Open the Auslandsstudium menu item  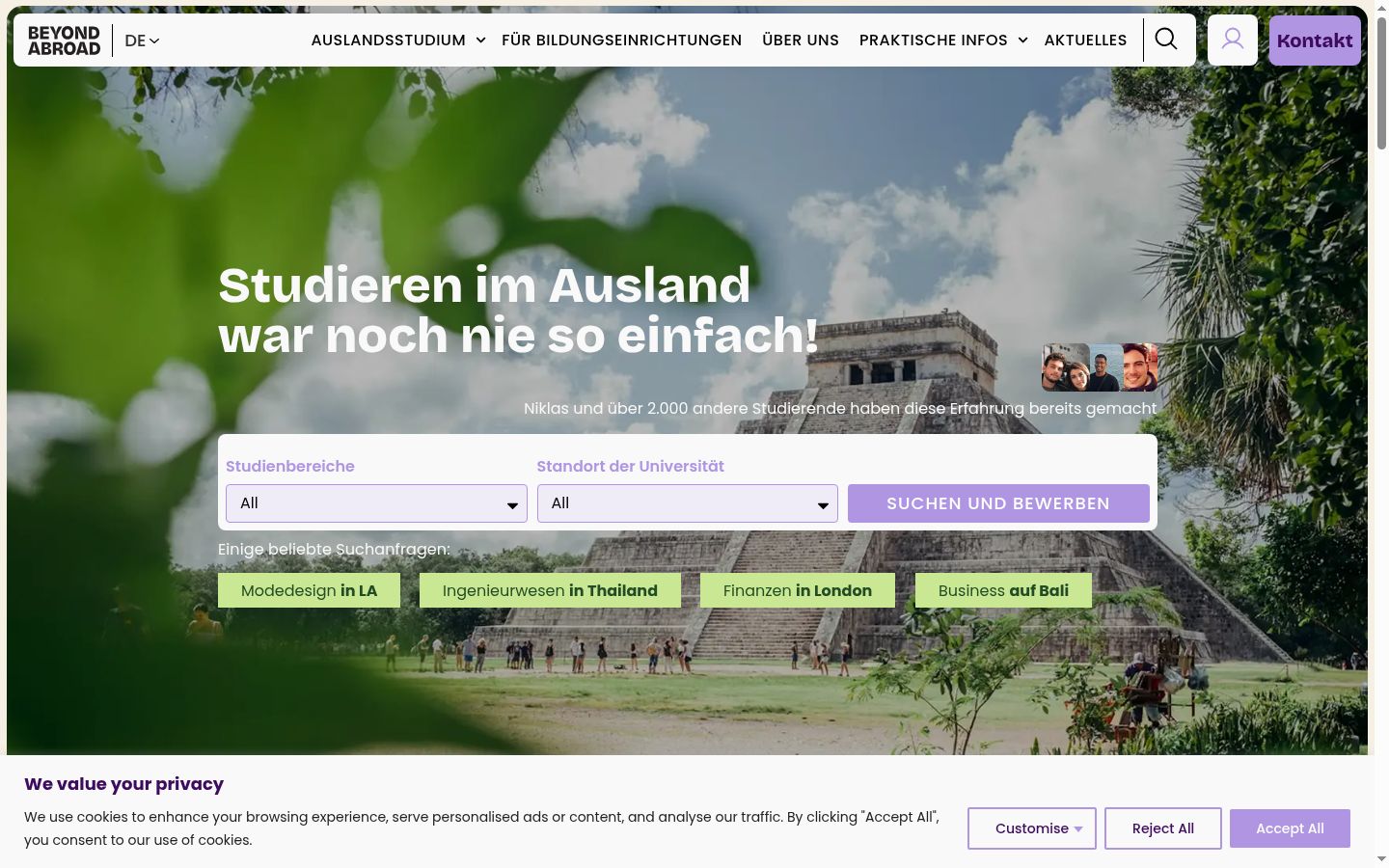tap(388, 41)
